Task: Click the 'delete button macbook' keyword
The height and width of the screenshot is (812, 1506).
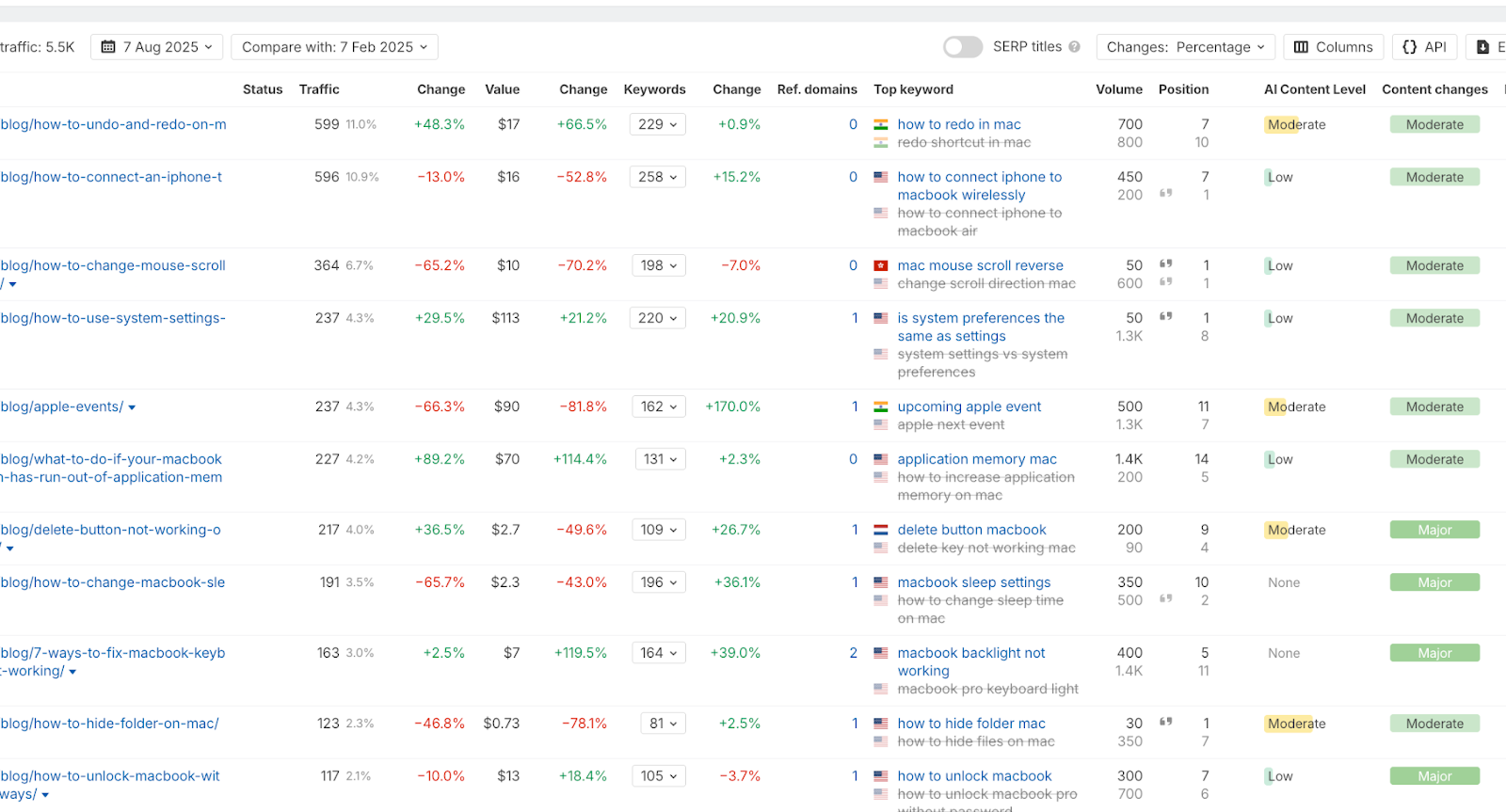Action: click(x=971, y=530)
